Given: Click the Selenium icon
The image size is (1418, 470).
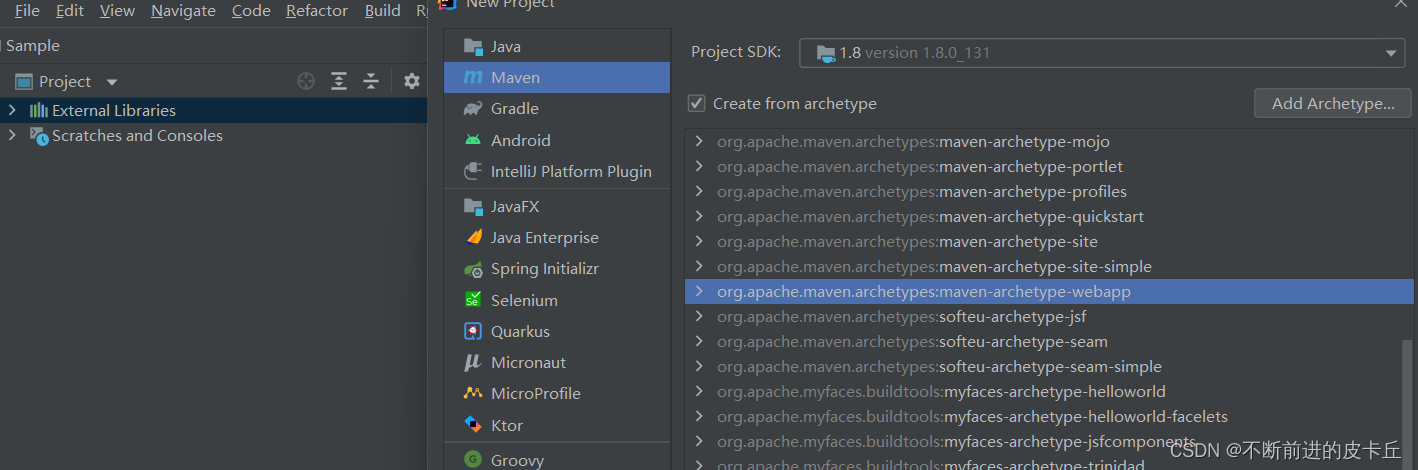Looking at the screenshot, I should coord(473,300).
